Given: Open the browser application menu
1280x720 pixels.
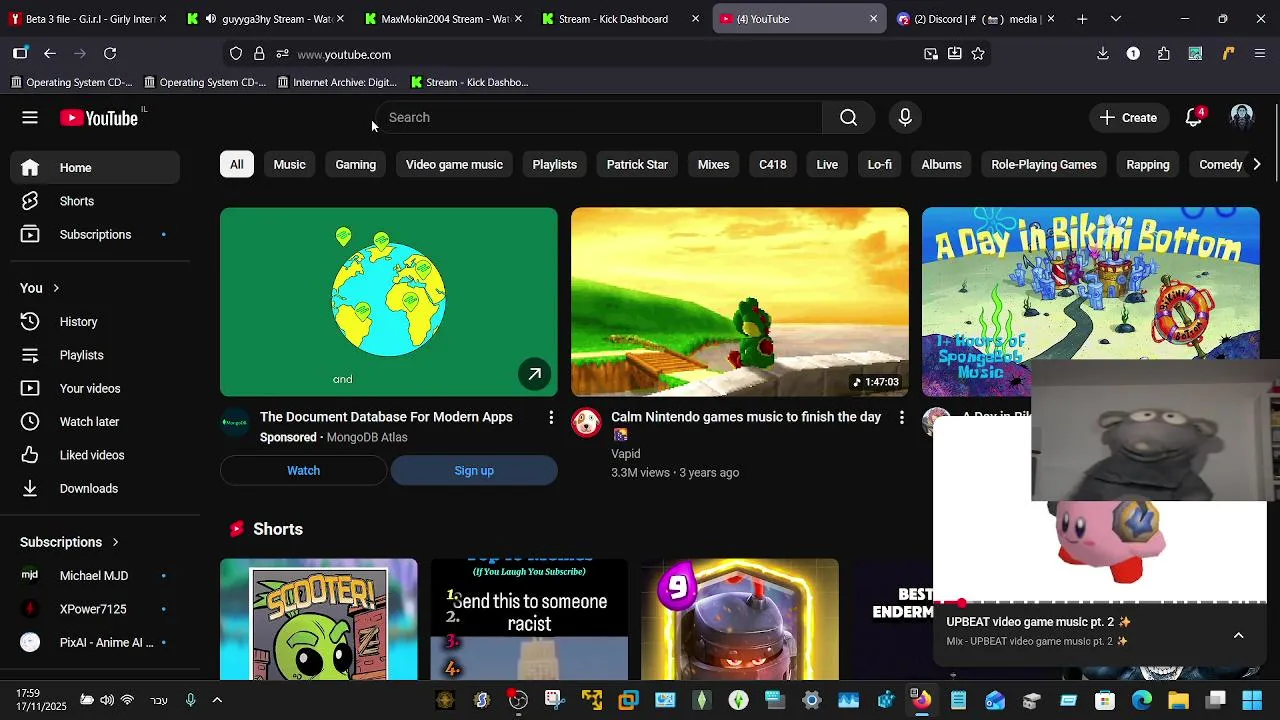Looking at the screenshot, I should click(1260, 54).
